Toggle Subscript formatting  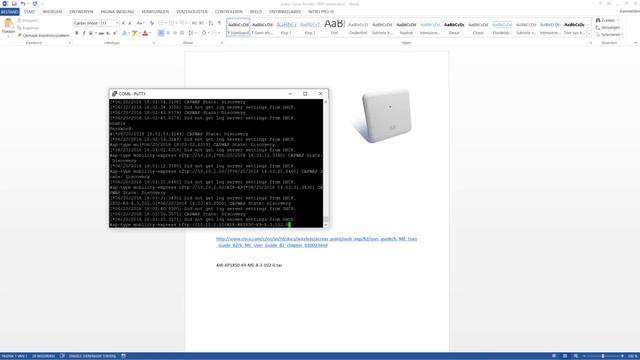(x=108, y=33)
